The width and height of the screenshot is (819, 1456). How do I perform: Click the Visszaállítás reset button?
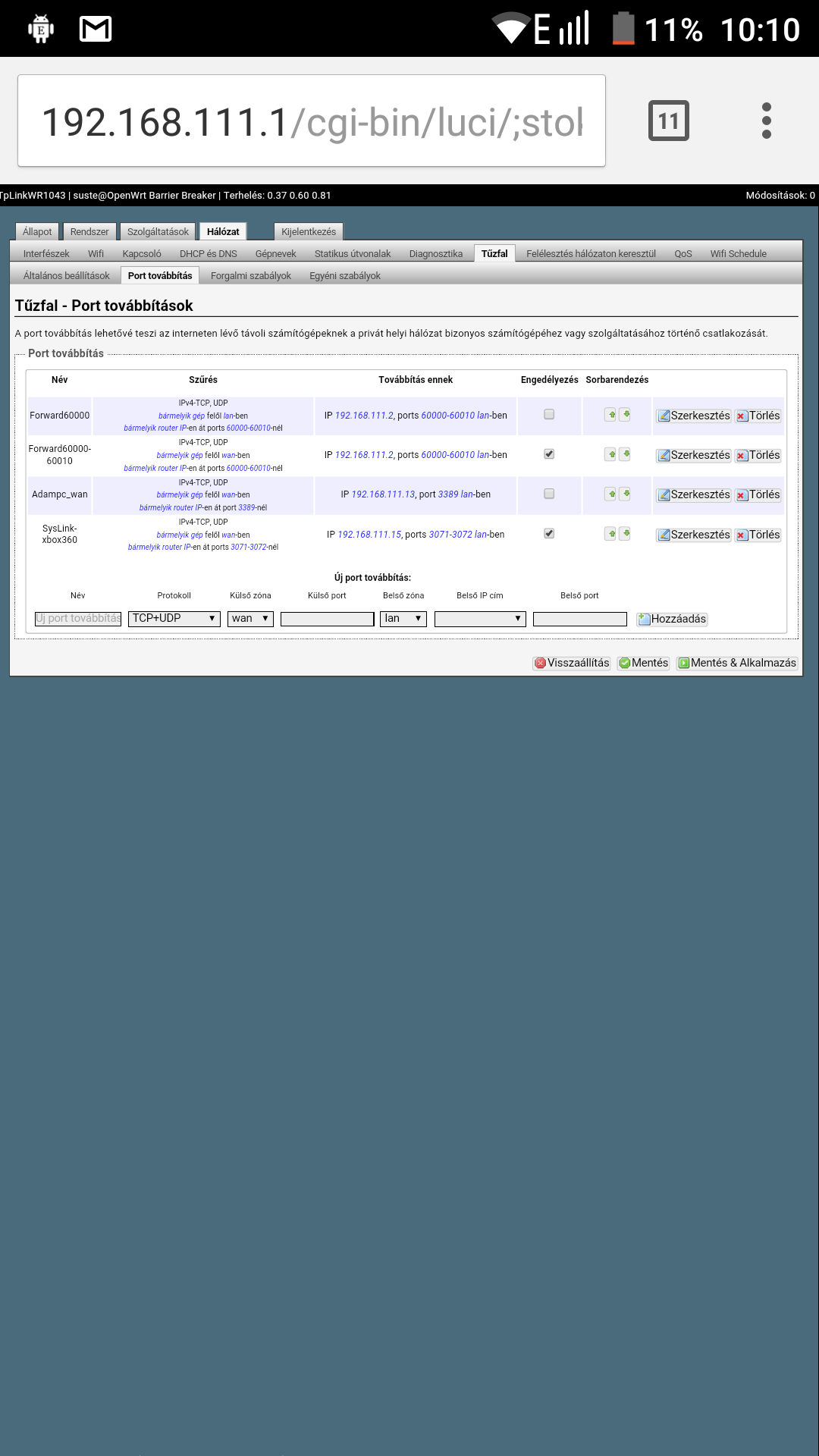(572, 663)
